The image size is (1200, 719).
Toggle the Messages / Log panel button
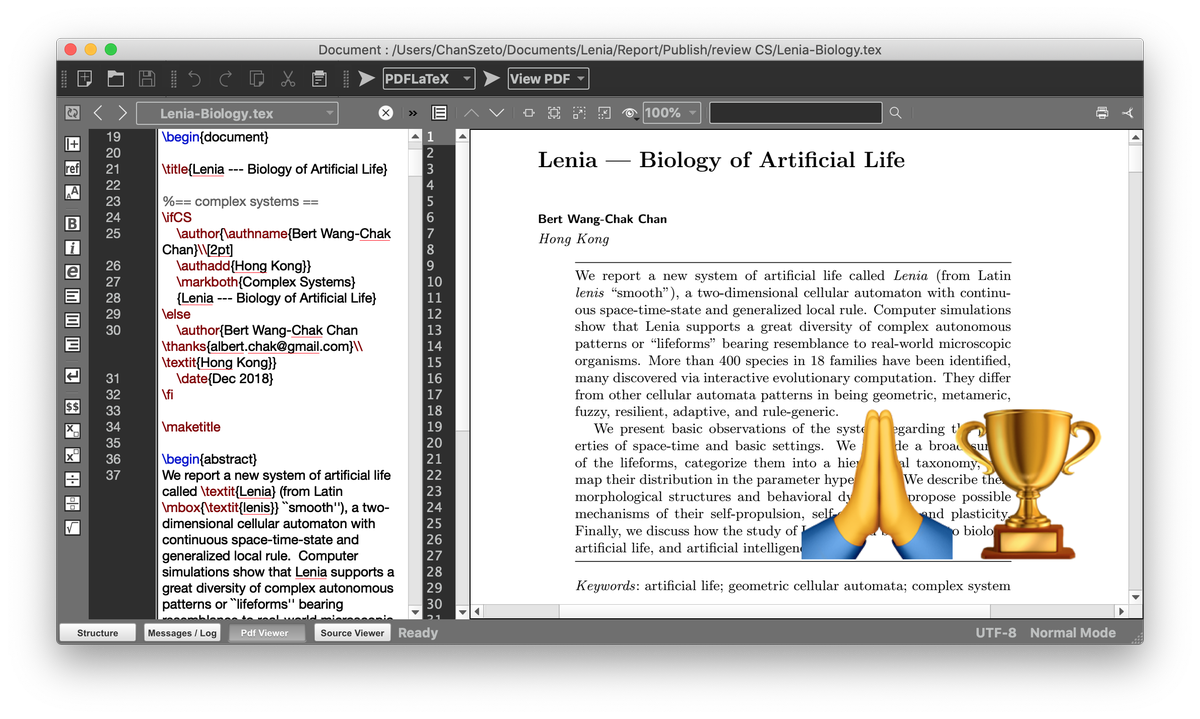[x=182, y=633]
